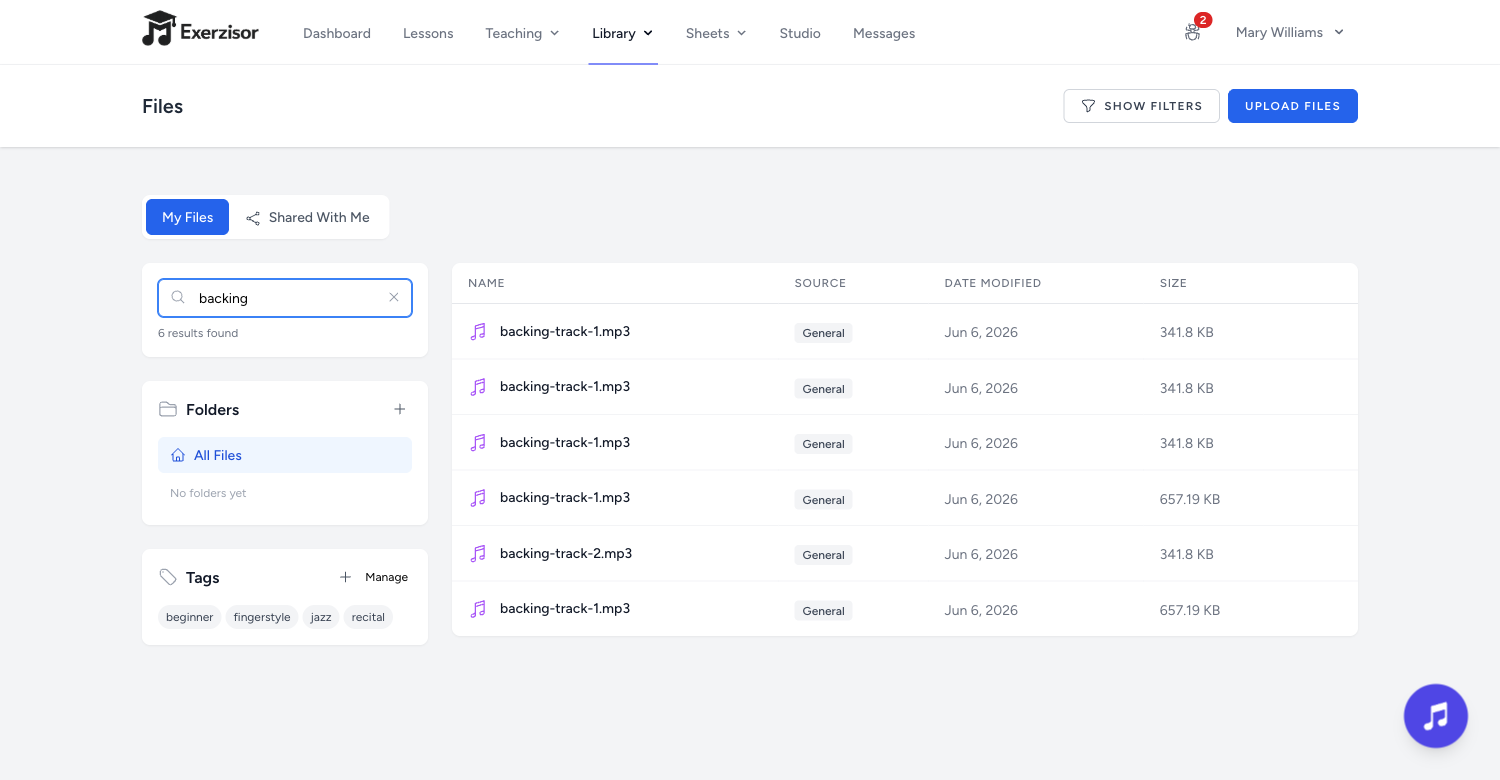Click the Folders panel heading
Image resolution: width=1500 pixels, height=780 pixels.
(x=212, y=409)
